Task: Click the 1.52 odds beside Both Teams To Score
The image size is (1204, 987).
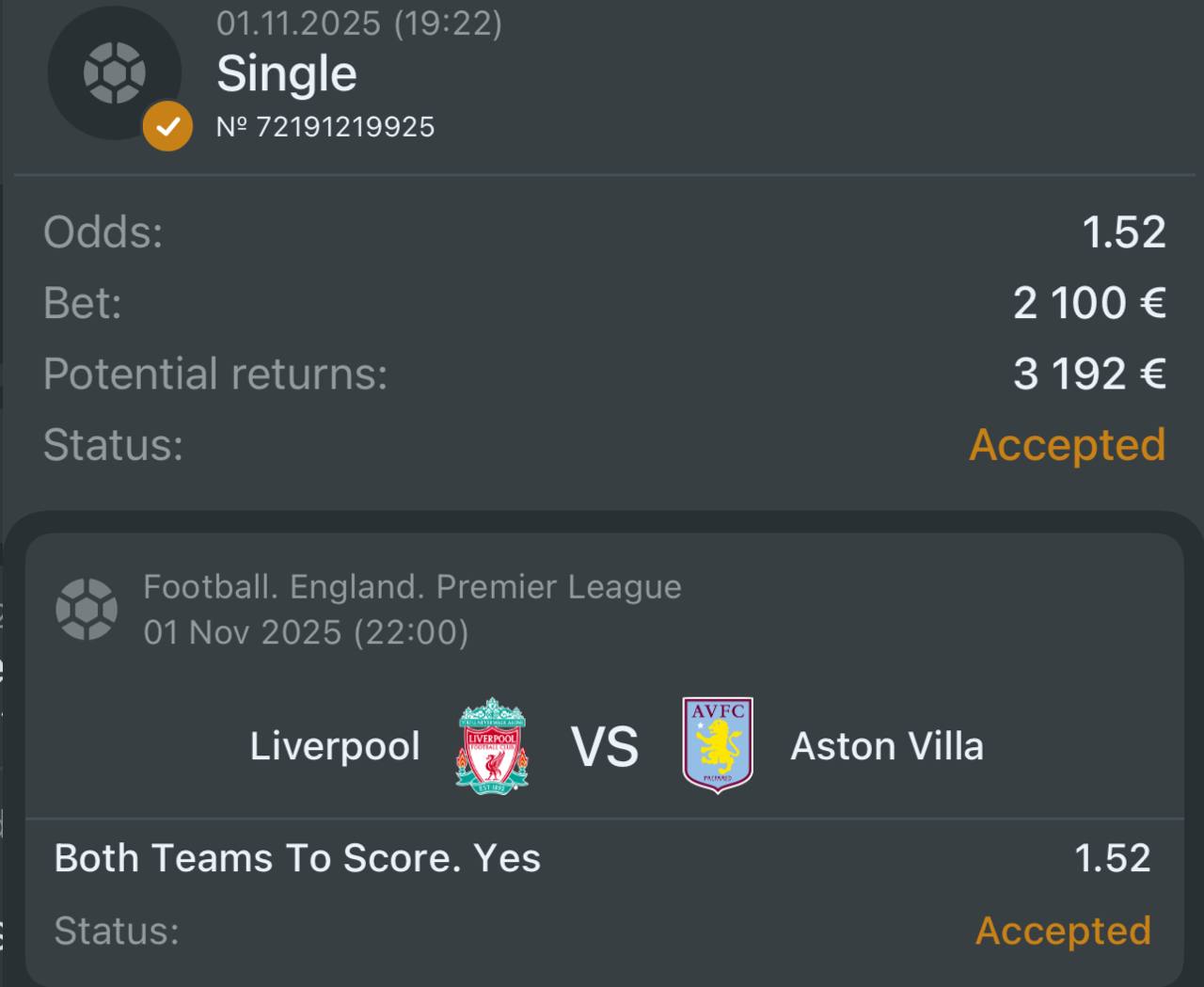Action: [1113, 858]
